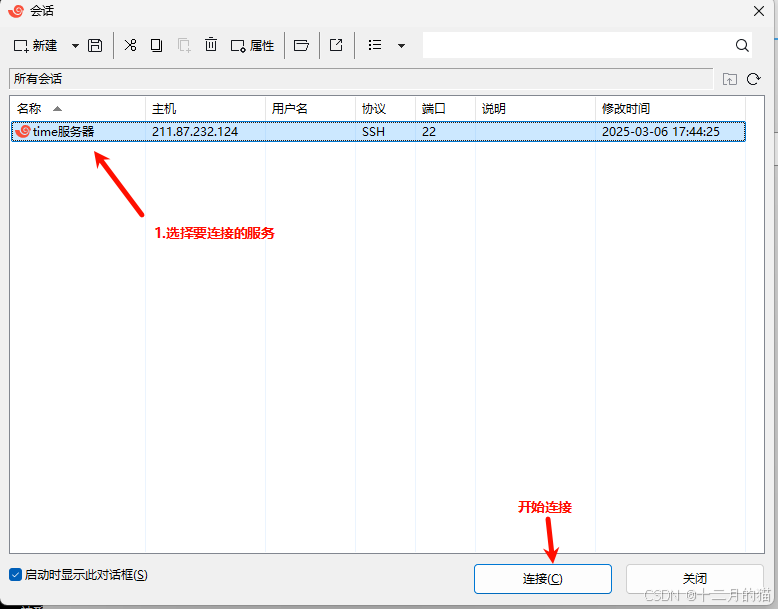Click the greyed-out paste icon
The width and height of the screenshot is (778, 609).
pos(184,46)
